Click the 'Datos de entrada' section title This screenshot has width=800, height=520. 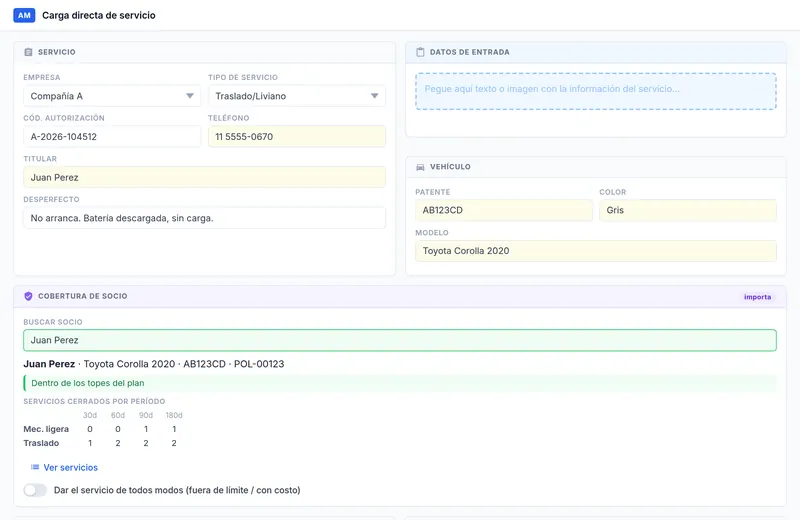tap(469, 52)
